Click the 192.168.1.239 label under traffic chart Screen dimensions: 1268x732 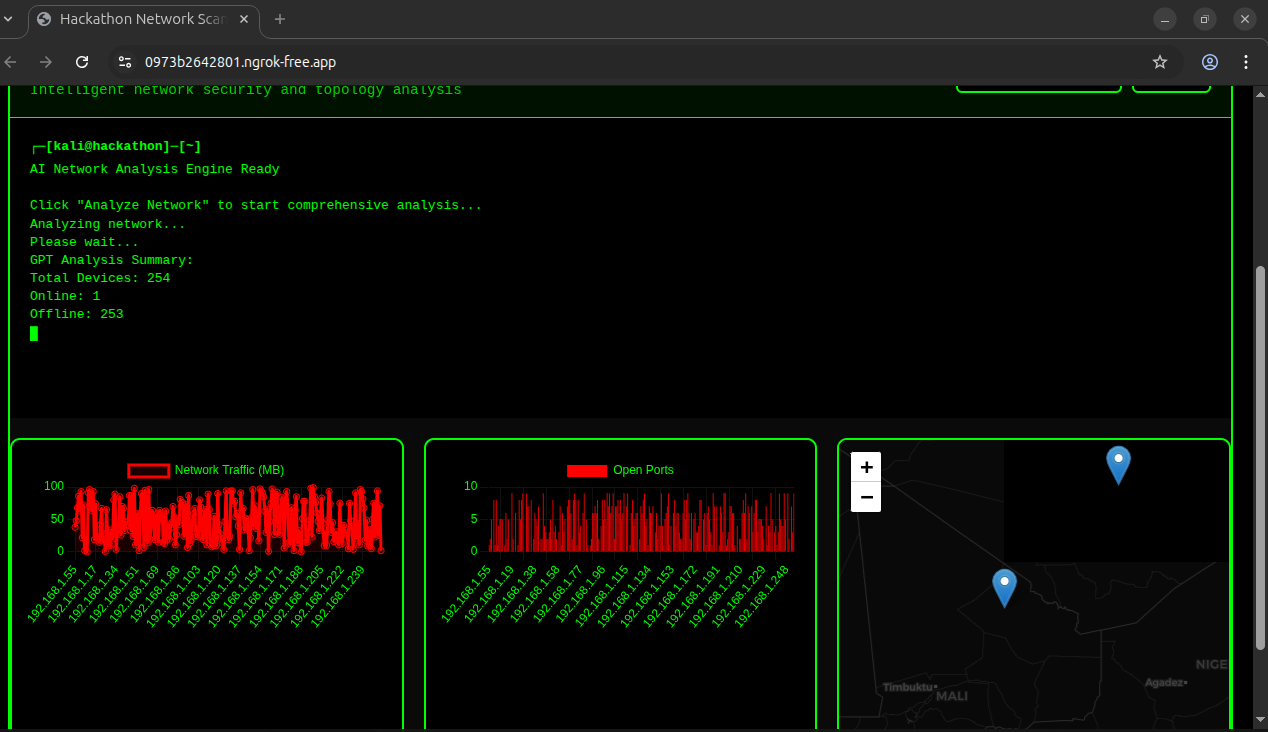[338, 598]
